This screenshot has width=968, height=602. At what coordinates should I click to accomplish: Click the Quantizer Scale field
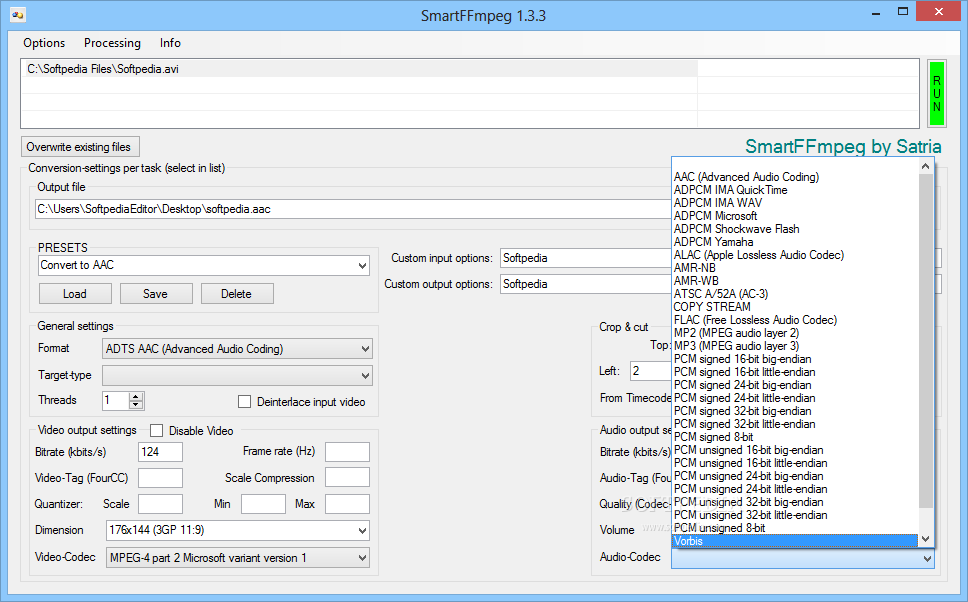tap(161, 504)
